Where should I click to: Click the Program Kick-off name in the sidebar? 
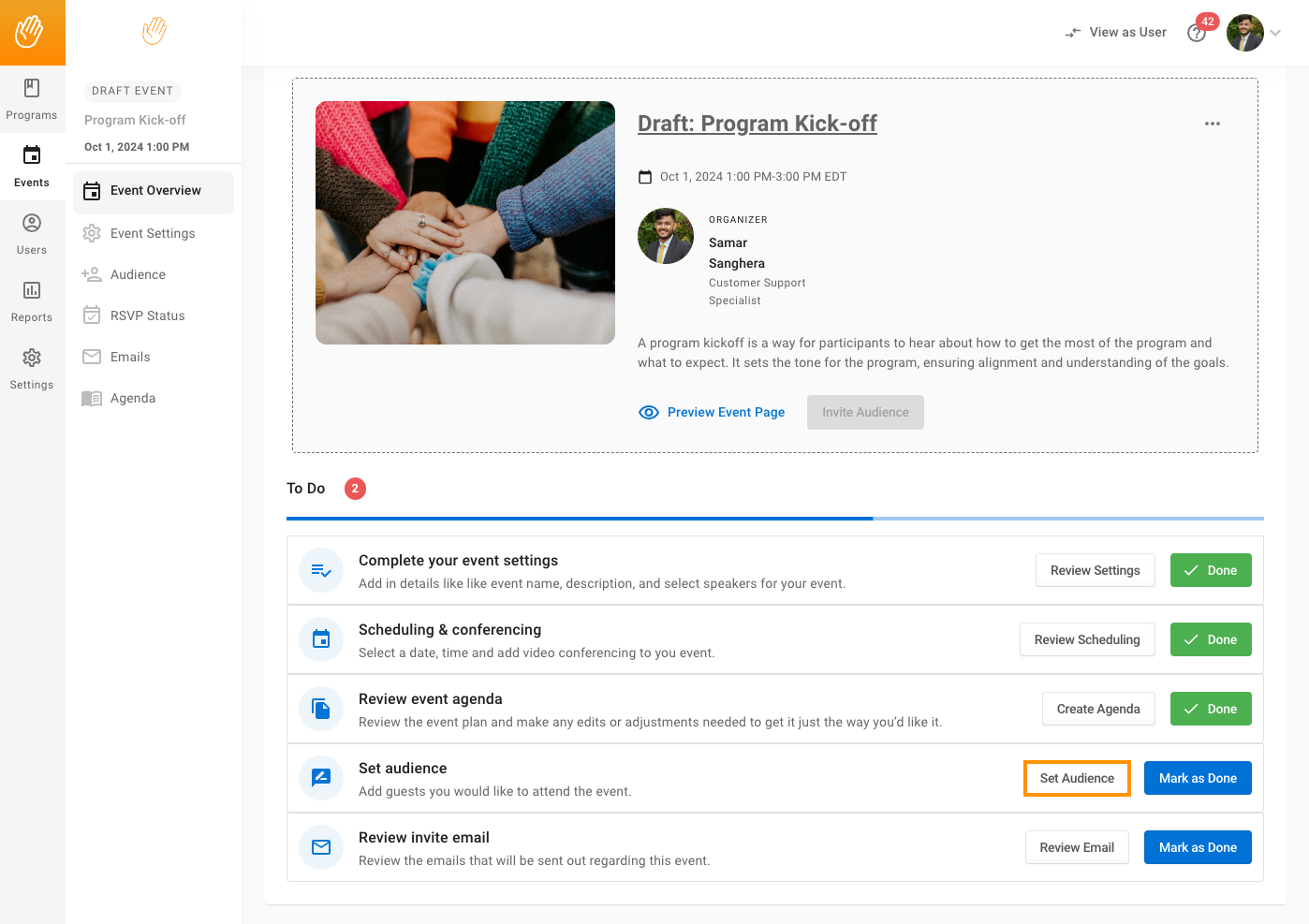[135, 120]
